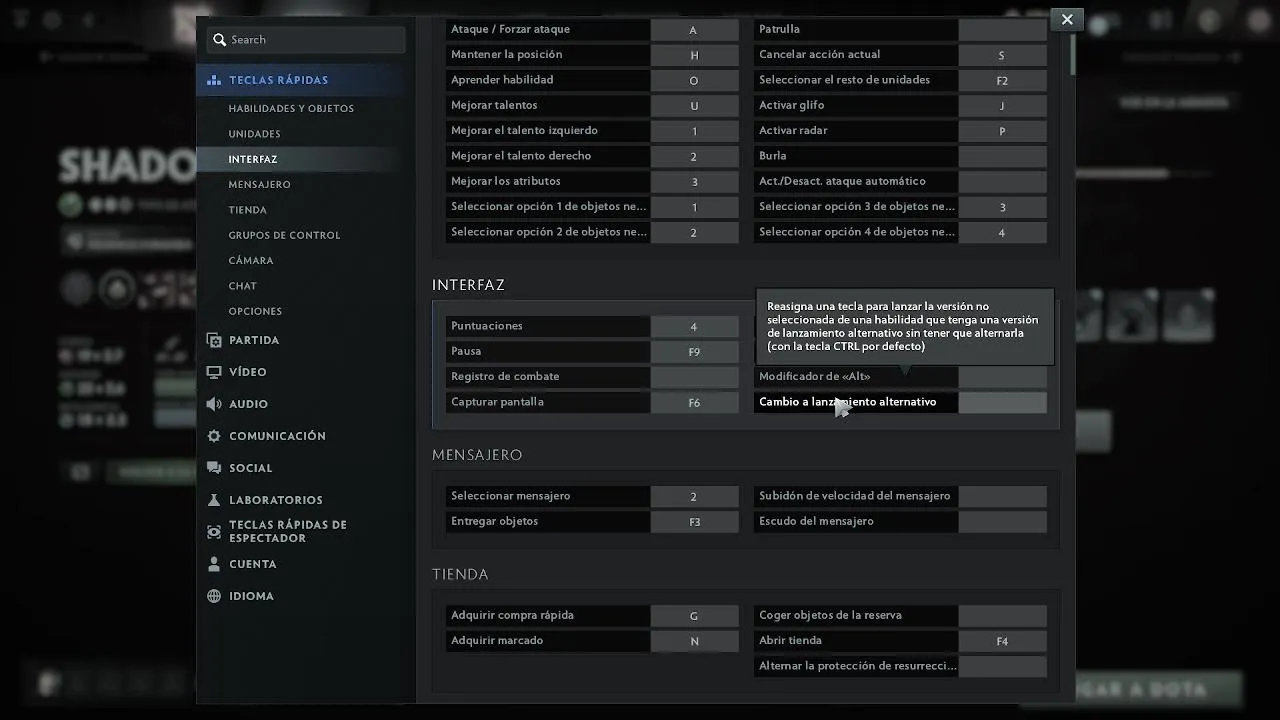Click the Teclas Rápidas keyboard icon
Screen dimensions: 1280x720
pyautogui.click(x=214, y=80)
